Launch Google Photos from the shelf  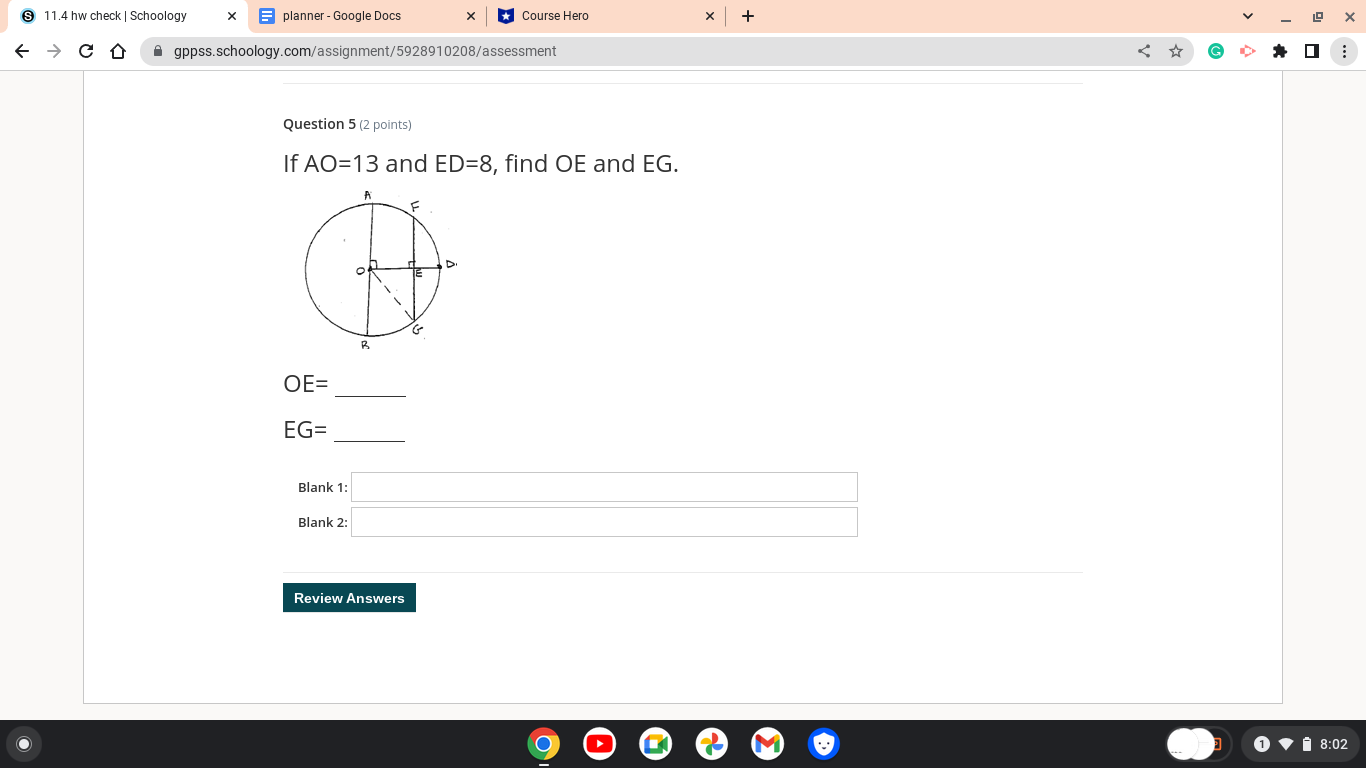click(x=712, y=744)
